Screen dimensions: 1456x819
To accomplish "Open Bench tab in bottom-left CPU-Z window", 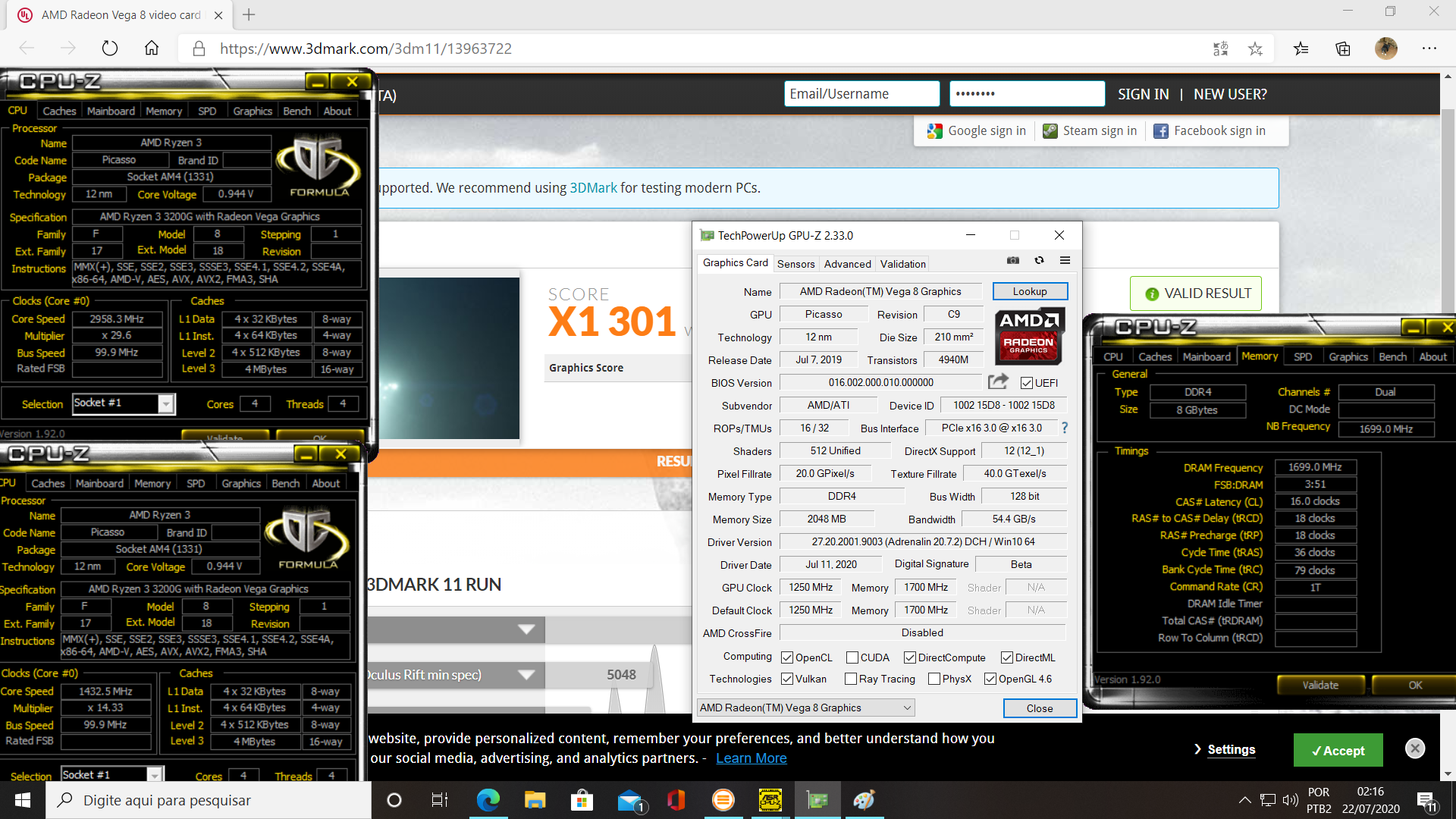I will [286, 483].
